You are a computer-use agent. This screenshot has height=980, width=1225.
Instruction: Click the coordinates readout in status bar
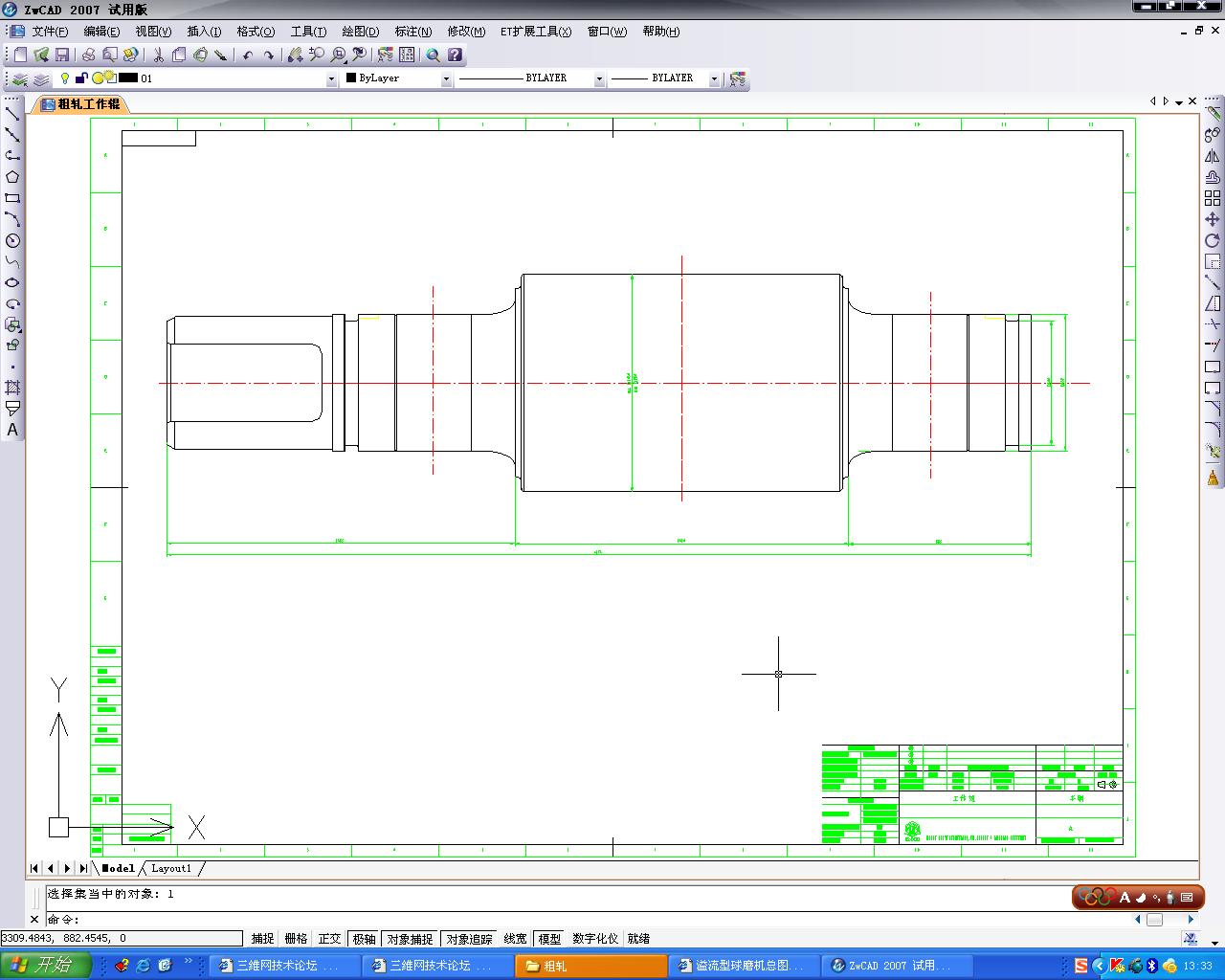122,939
